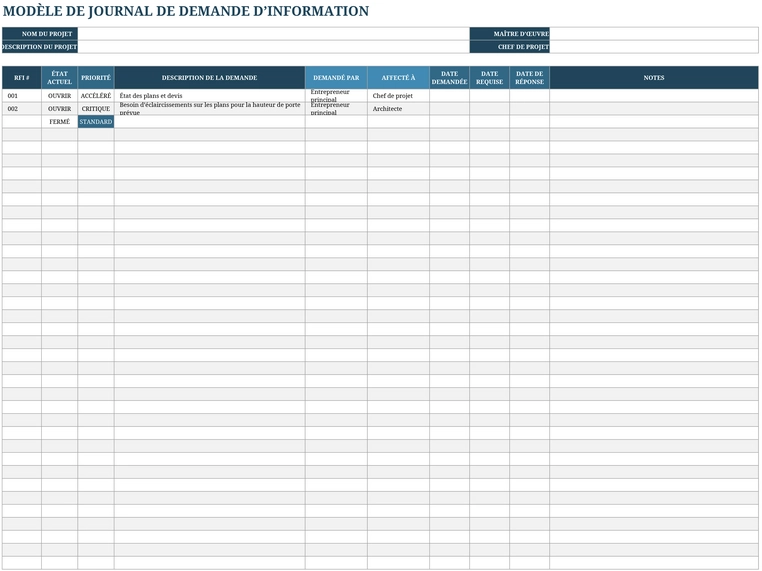
Task: Select 'Entrepreneur principal' in row 002
Action: coord(336,109)
